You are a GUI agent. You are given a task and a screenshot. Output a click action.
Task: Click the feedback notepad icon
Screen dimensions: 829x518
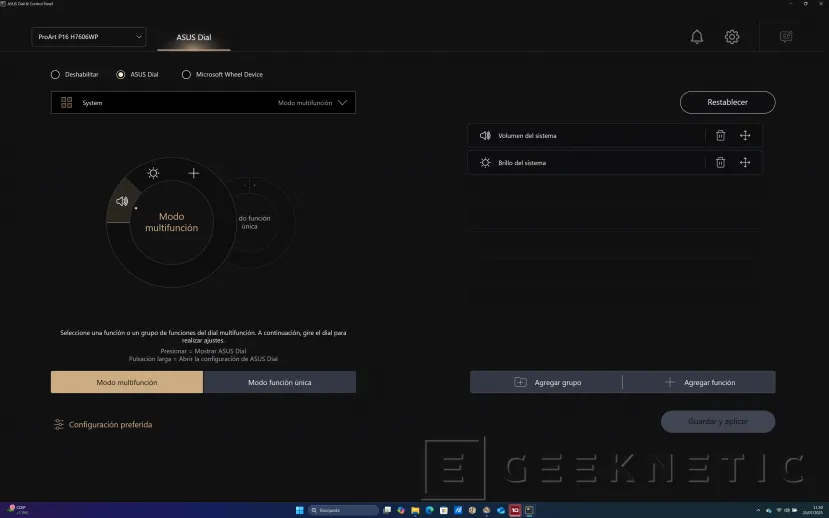click(x=786, y=36)
